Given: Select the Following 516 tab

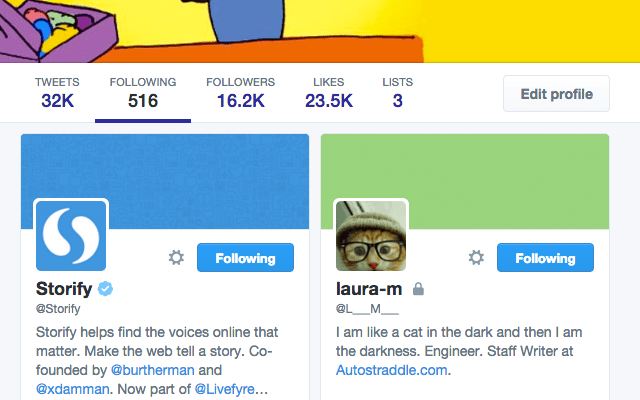Looking at the screenshot, I should (x=143, y=93).
